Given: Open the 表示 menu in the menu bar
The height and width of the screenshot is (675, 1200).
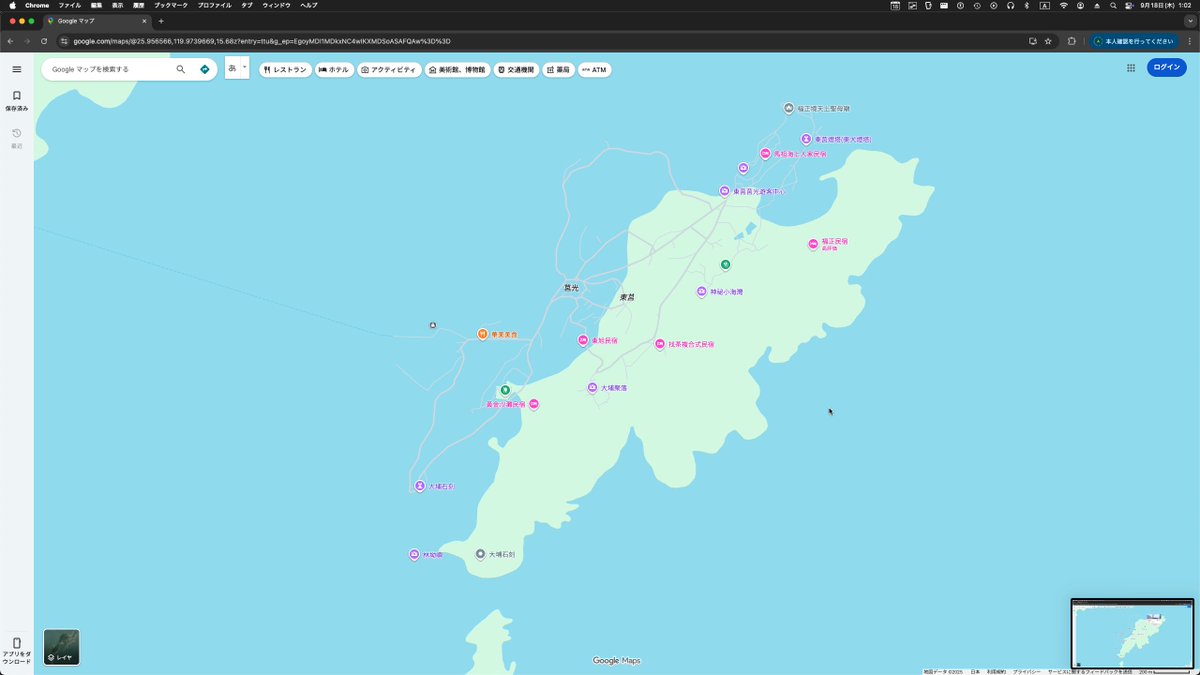Looking at the screenshot, I should click(x=118, y=5).
